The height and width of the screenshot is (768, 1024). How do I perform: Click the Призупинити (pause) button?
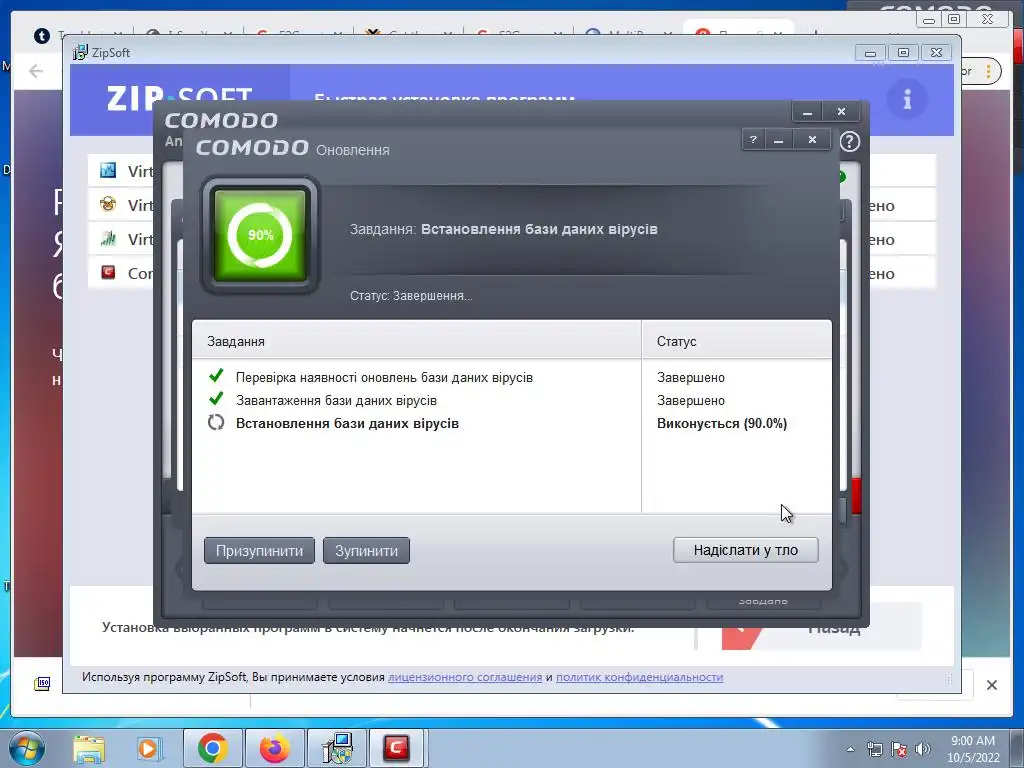(x=259, y=551)
